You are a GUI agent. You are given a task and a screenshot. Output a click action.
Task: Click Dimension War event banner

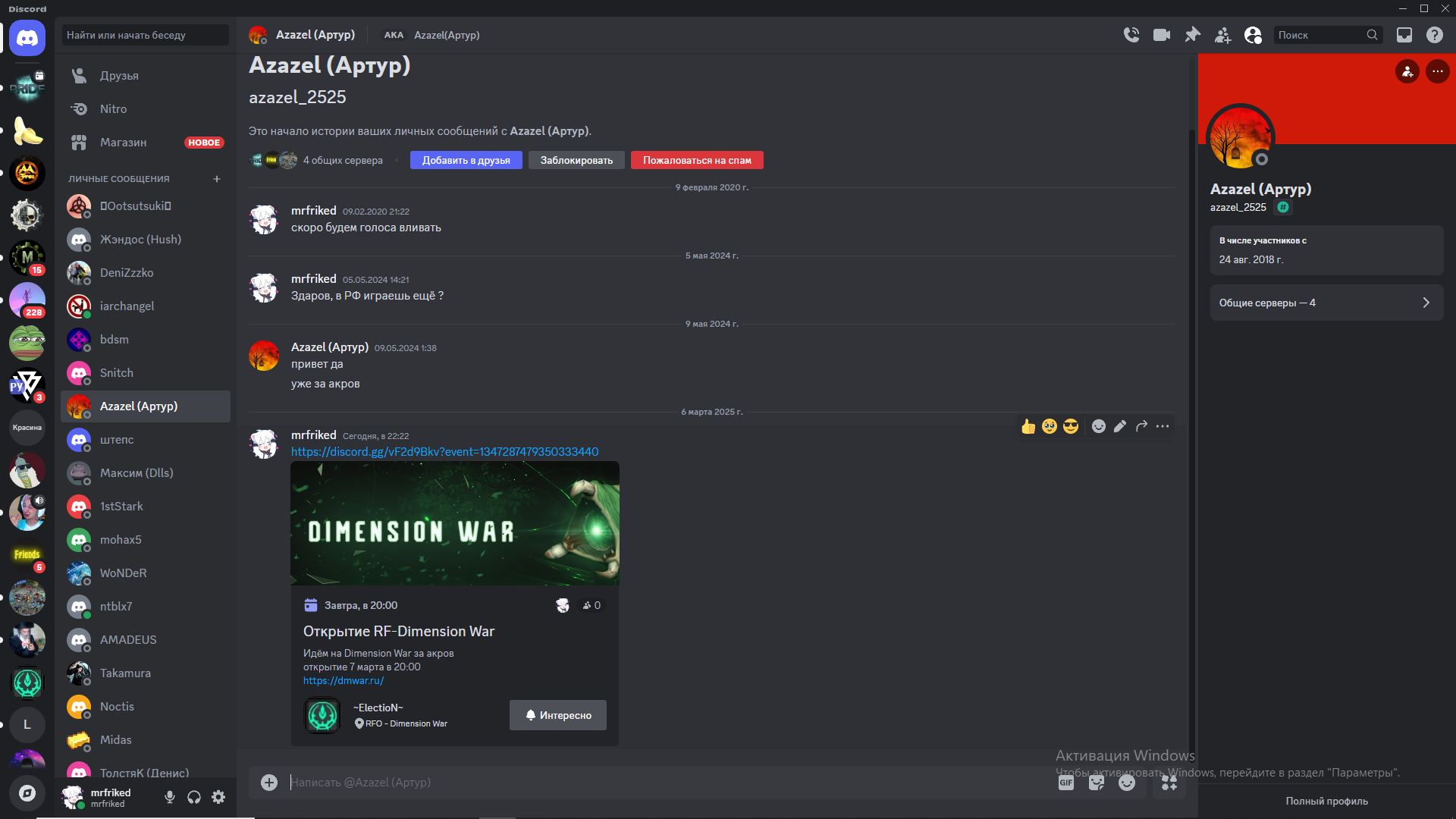click(455, 523)
